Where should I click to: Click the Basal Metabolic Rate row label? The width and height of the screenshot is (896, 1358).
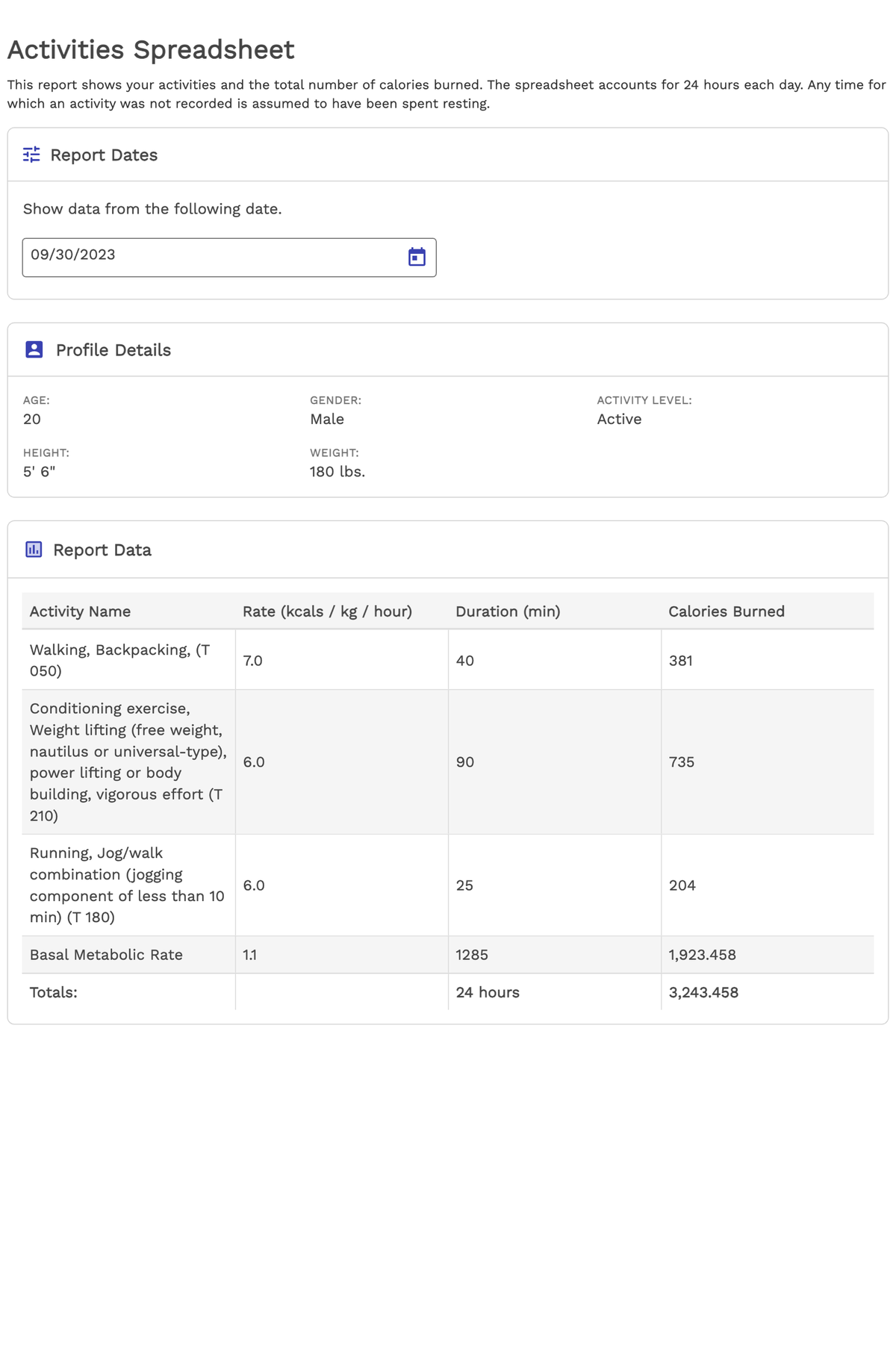pos(106,955)
